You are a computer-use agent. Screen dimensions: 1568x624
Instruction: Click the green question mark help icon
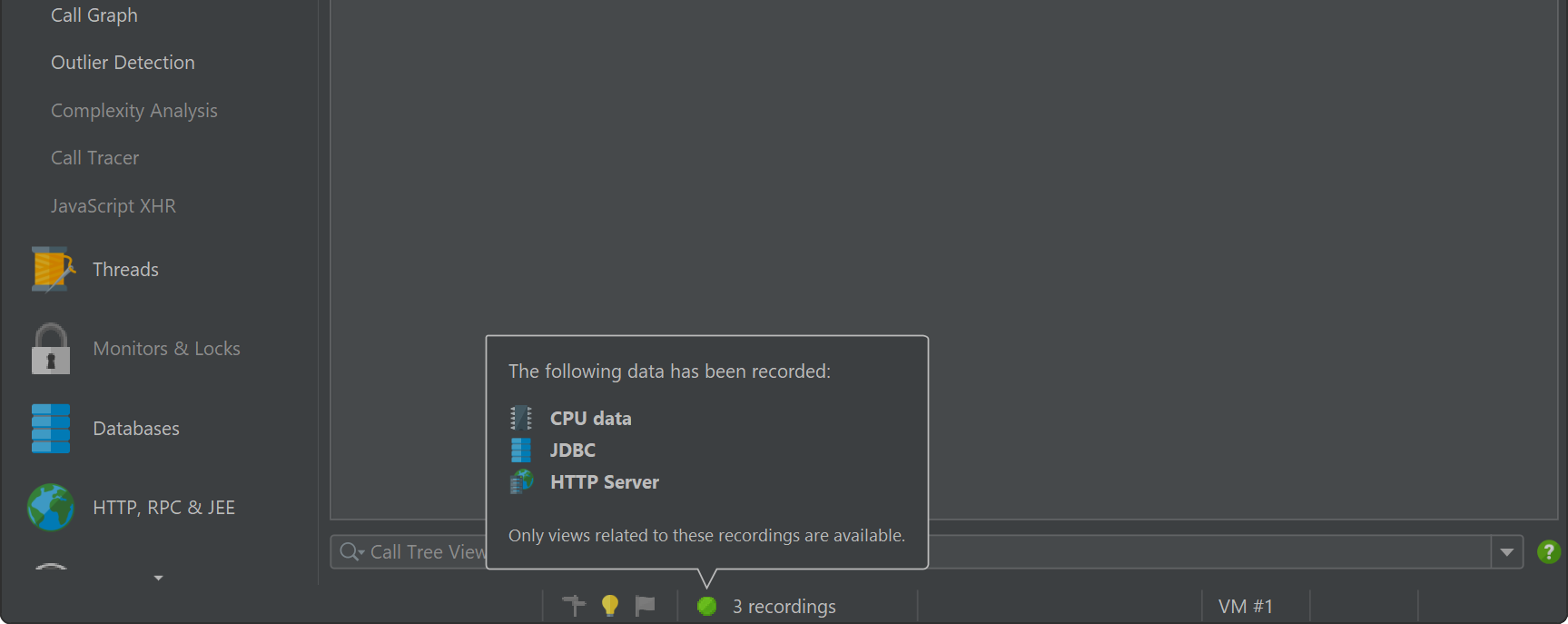tap(1549, 551)
